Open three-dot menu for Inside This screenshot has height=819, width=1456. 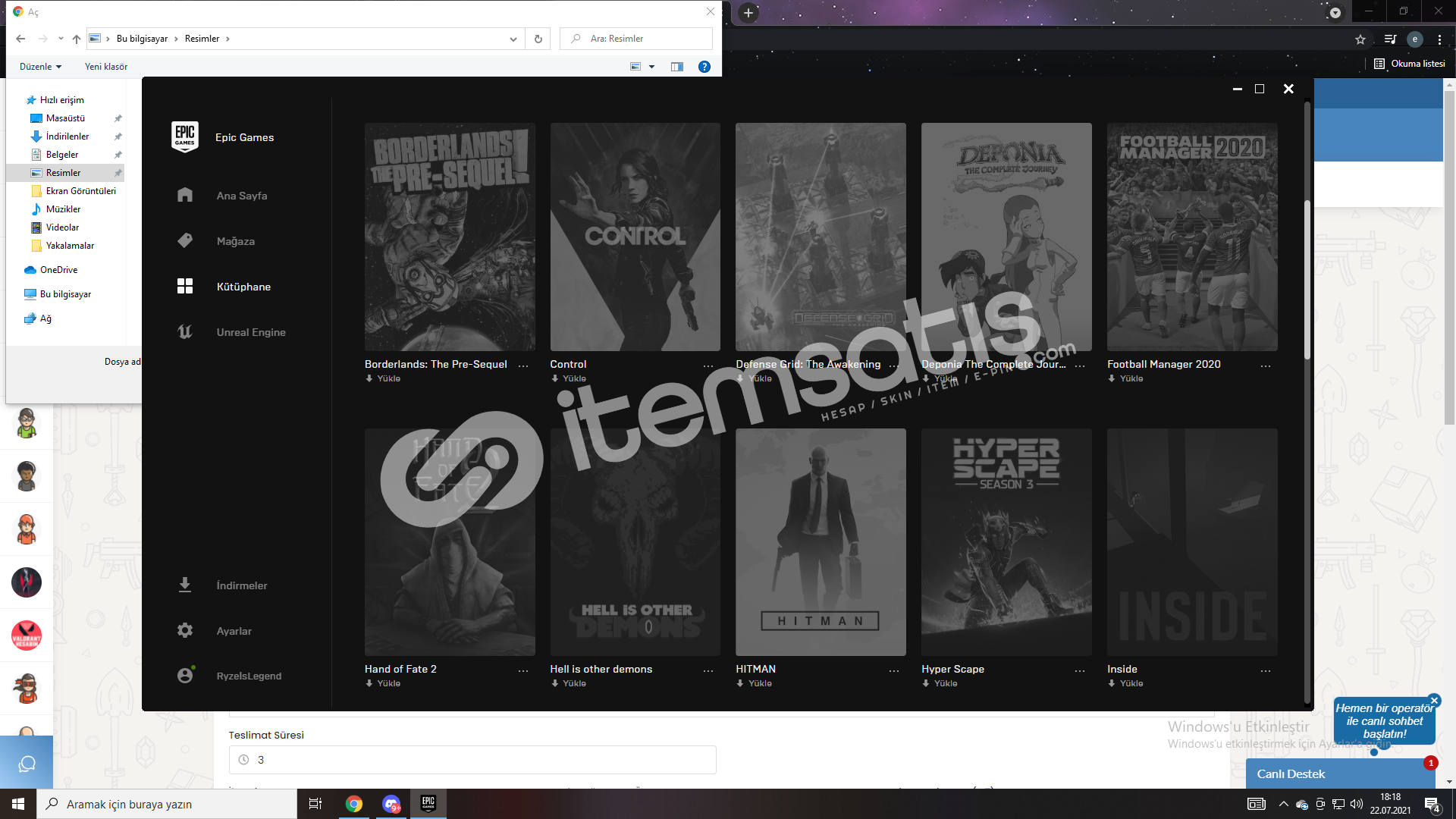coord(1266,670)
